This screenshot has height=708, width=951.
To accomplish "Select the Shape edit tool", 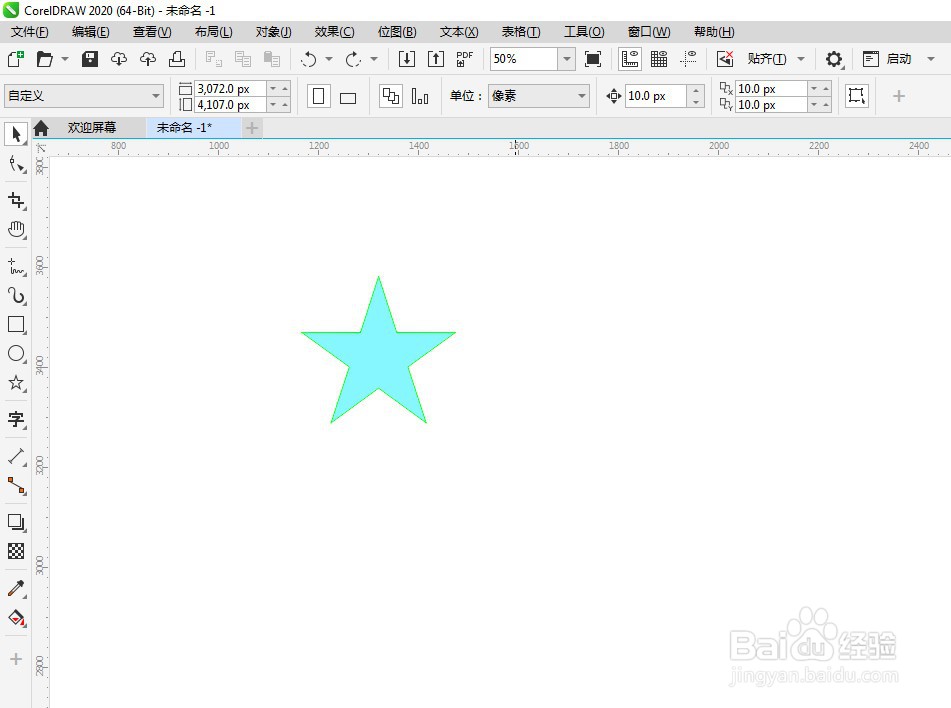I will tap(16, 164).
